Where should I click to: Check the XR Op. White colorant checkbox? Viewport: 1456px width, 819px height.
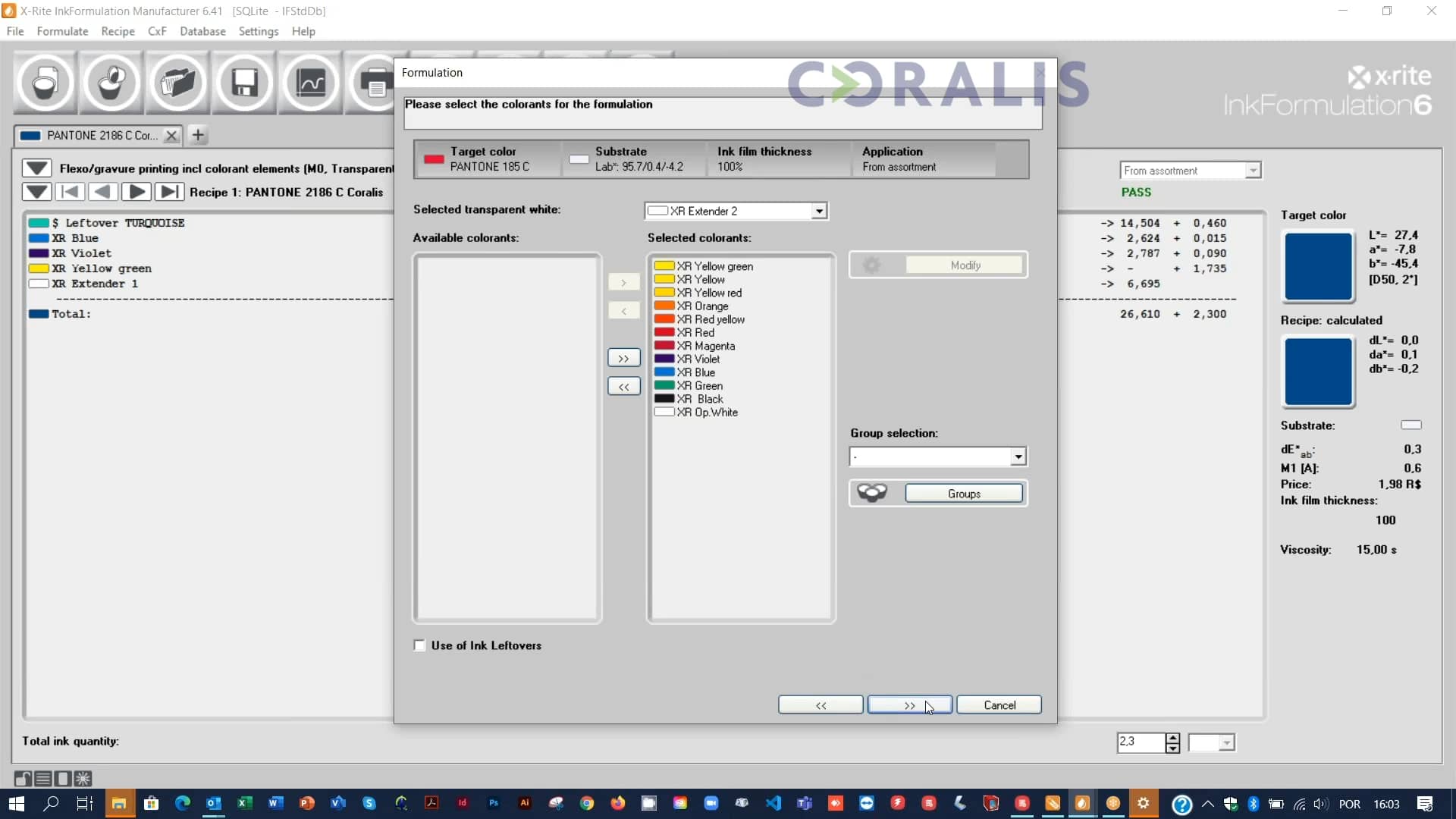[x=666, y=413]
